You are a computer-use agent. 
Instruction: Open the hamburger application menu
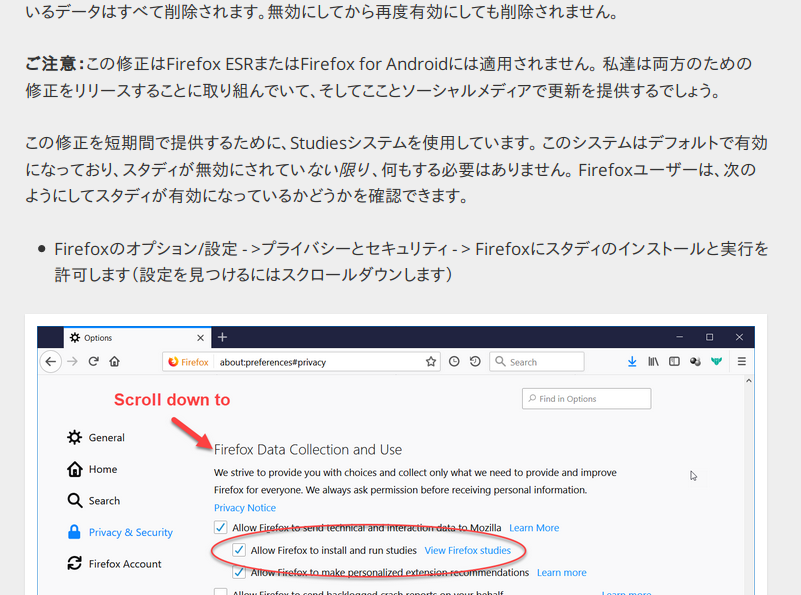[742, 362]
